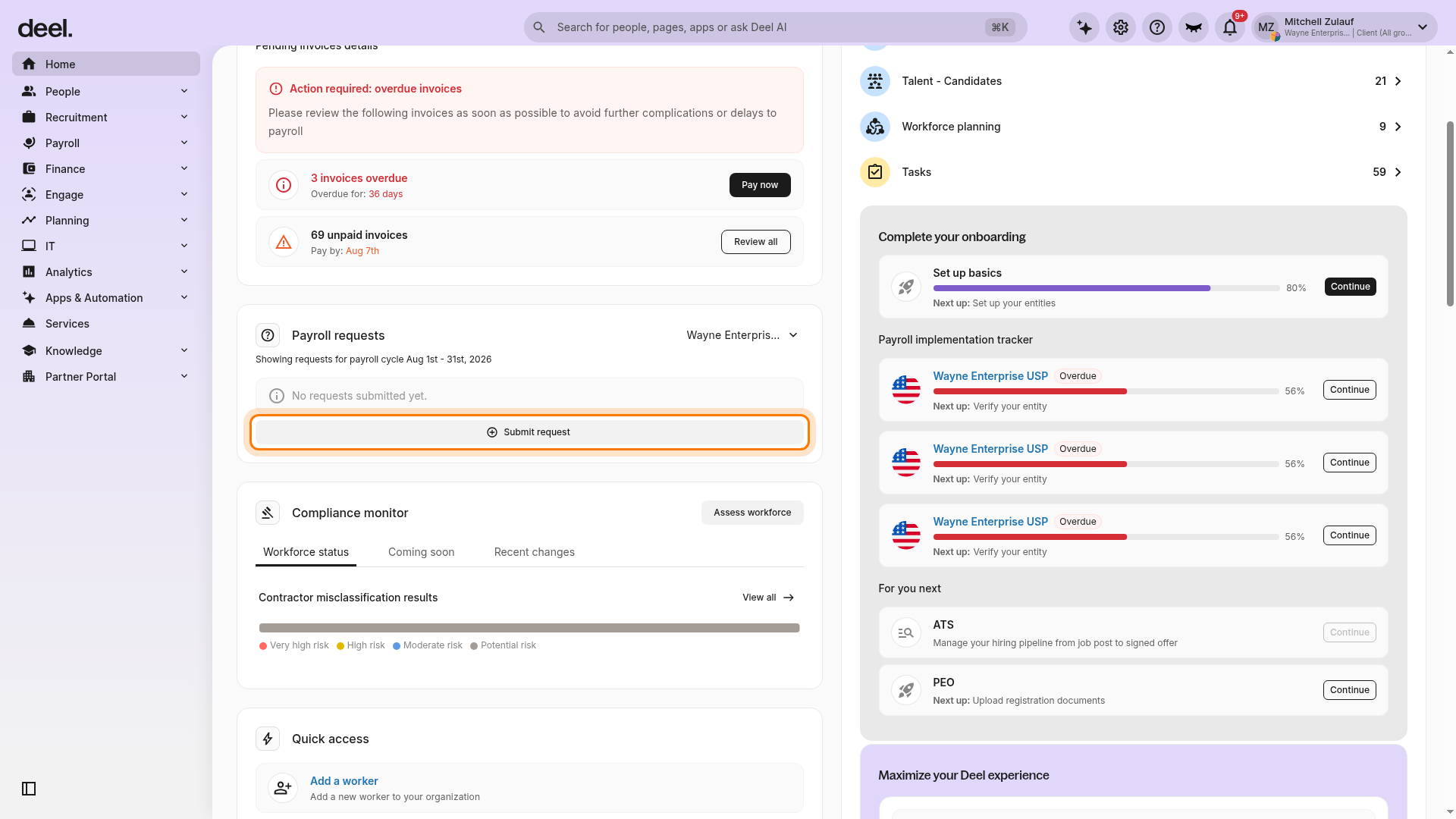The height and width of the screenshot is (819, 1456).
Task: Open the Wayne Enterpris... entity dropdown
Action: (x=742, y=335)
